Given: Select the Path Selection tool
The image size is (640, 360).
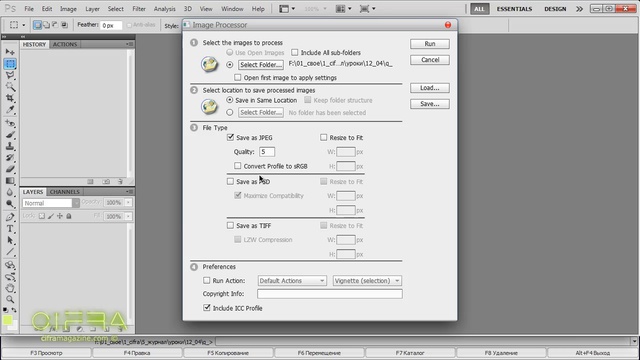Looking at the screenshot, I should (10, 240).
